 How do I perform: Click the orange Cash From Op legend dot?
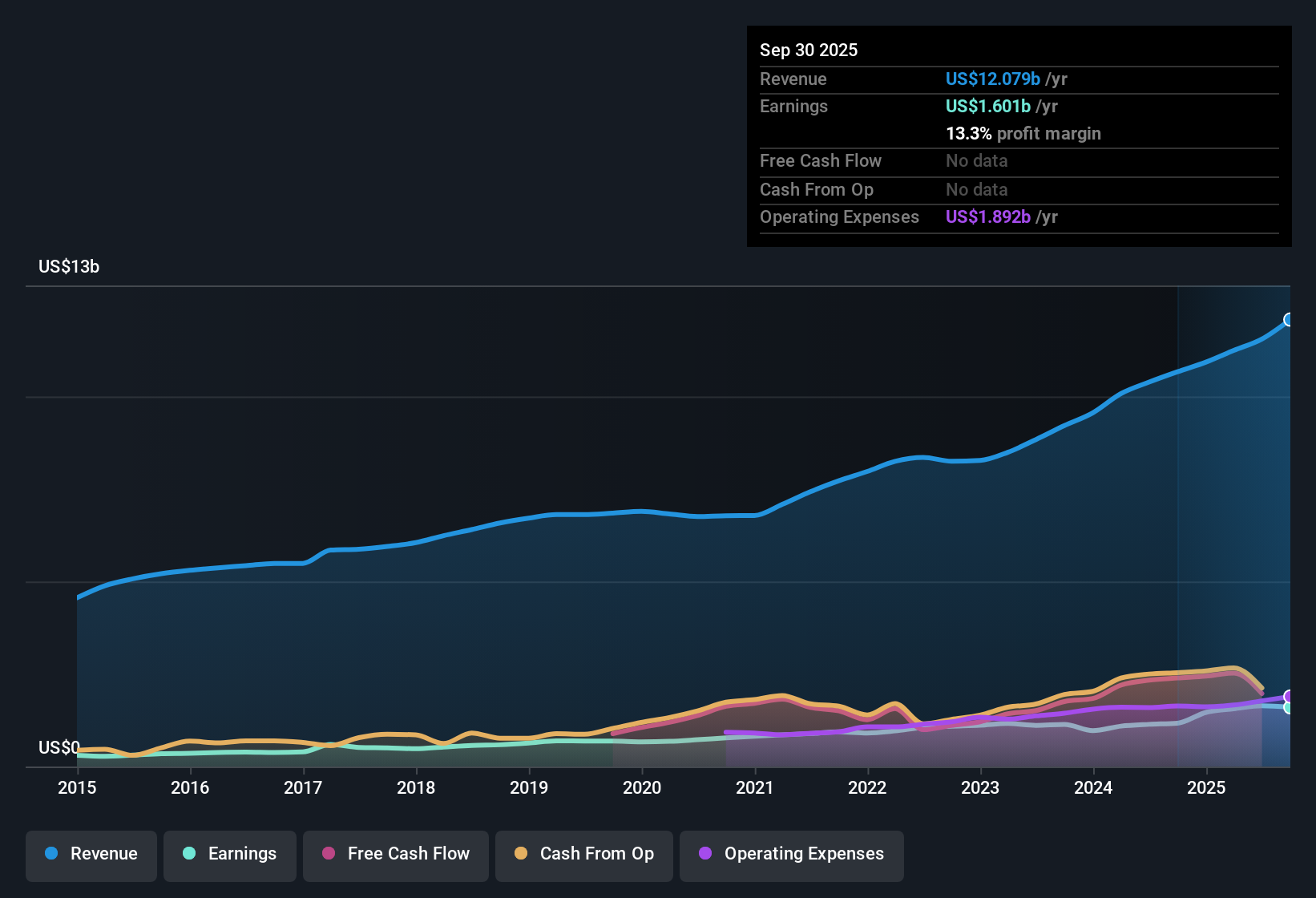coord(521,855)
